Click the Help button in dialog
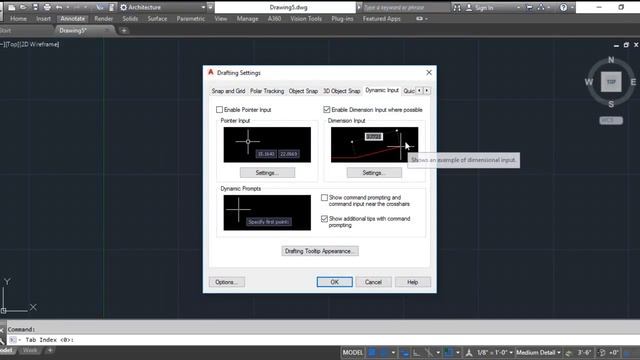This screenshot has height=360, width=640. pyautogui.click(x=413, y=282)
